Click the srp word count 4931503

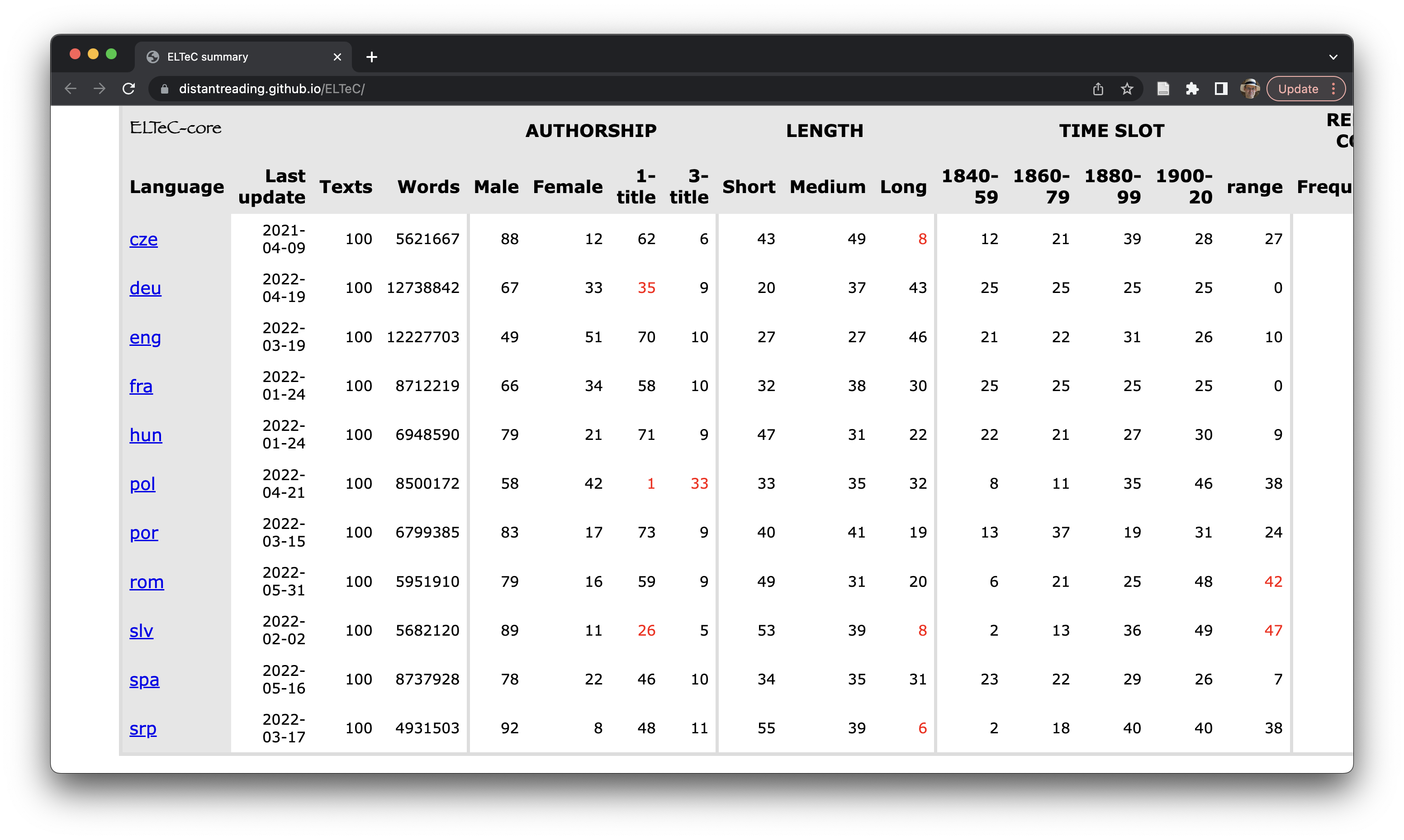(427, 728)
